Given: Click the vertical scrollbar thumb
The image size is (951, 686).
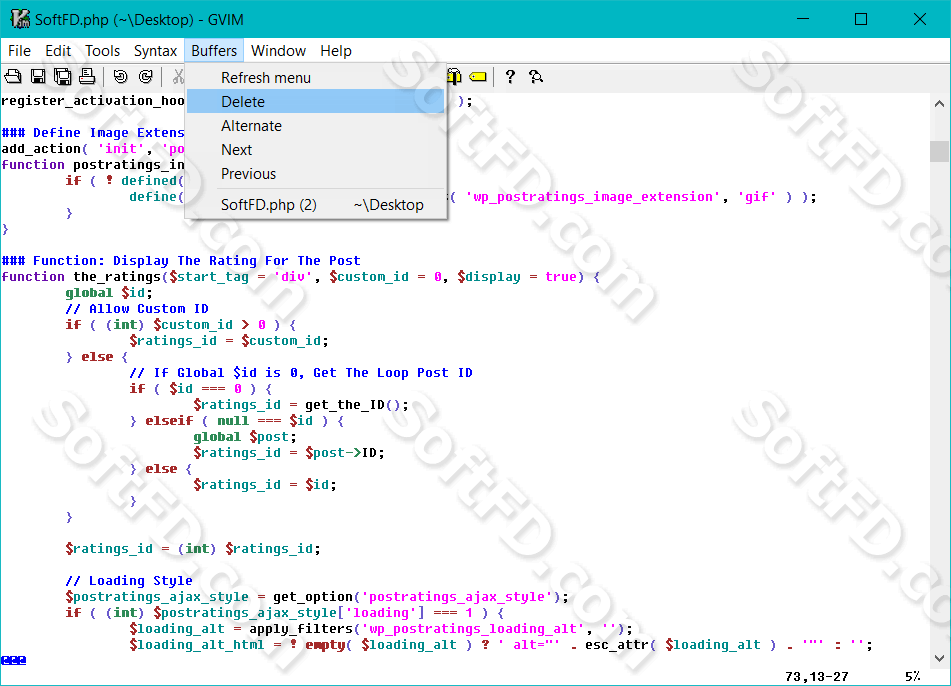Looking at the screenshot, I should 939,151.
